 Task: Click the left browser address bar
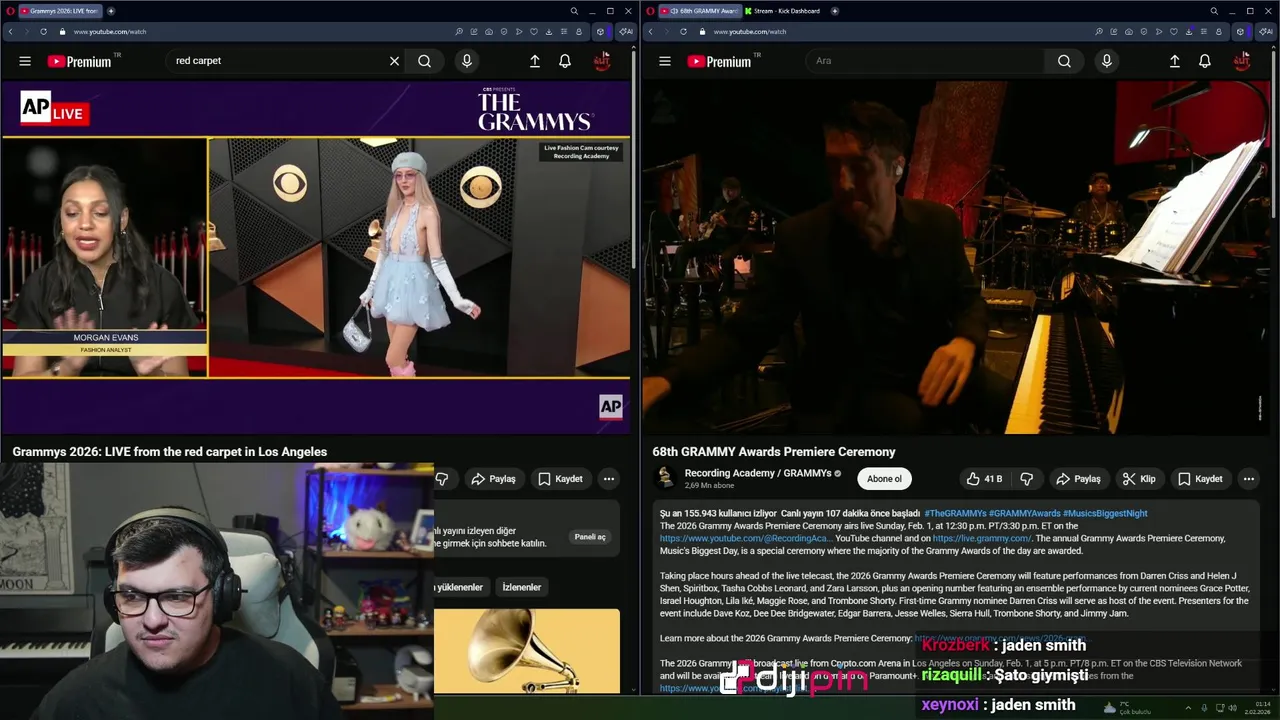(x=260, y=31)
